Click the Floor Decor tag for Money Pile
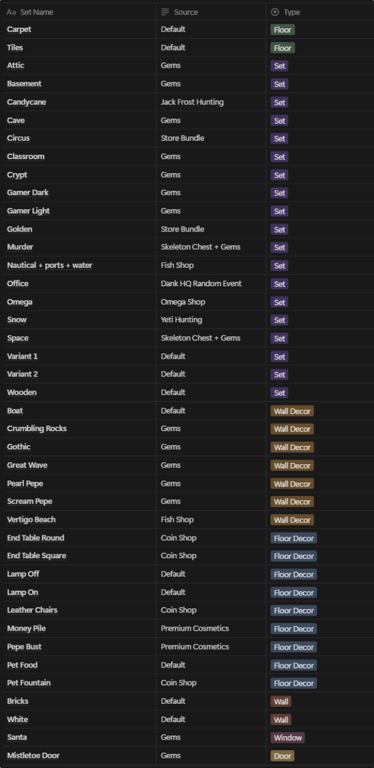This screenshot has height=768, width=374. (294, 629)
